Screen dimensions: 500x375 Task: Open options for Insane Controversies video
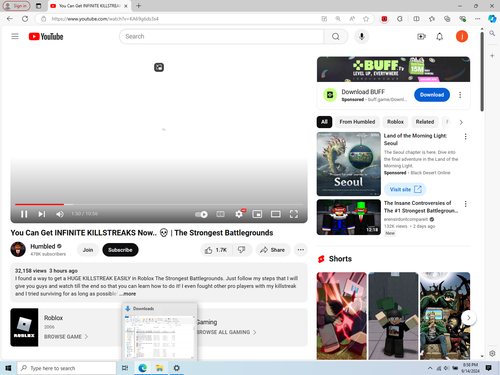click(x=465, y=204)
